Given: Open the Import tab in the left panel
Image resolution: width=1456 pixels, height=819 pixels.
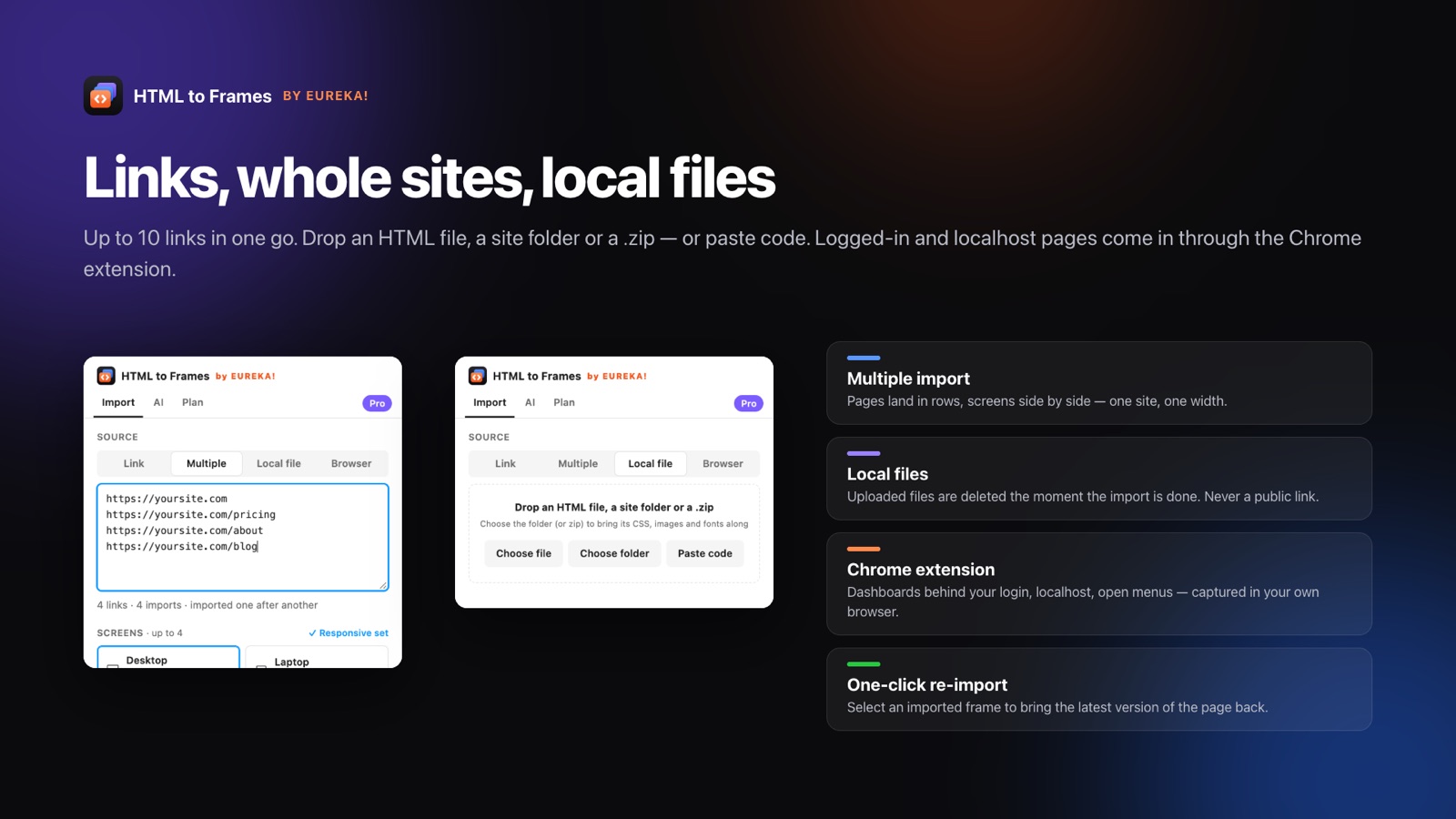Looking at the screenshot, I should tap(118, 402).
